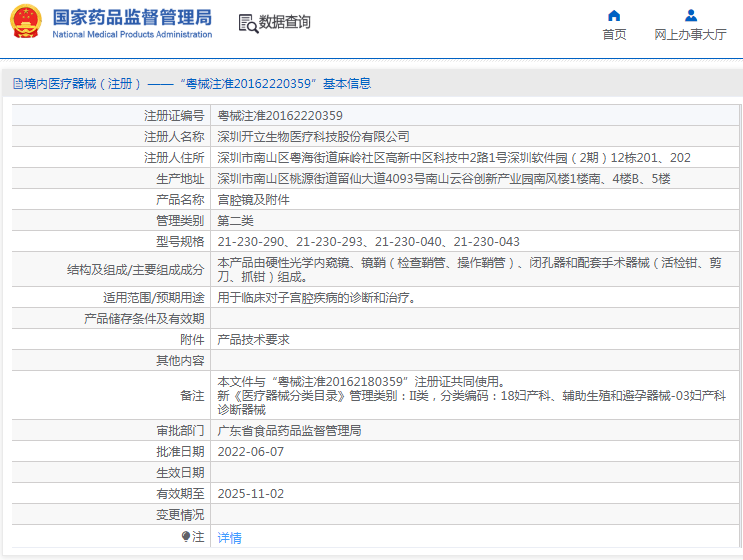The image size is (743, 560).
Task: Click the 型号规格 value 21-230-290 row
Action: pos(368,242)
